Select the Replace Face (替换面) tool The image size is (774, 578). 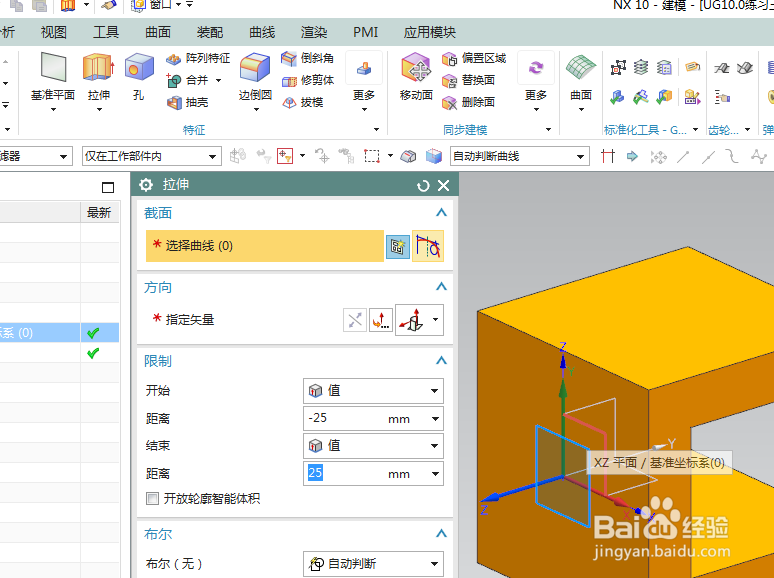(x=468, y=80)
